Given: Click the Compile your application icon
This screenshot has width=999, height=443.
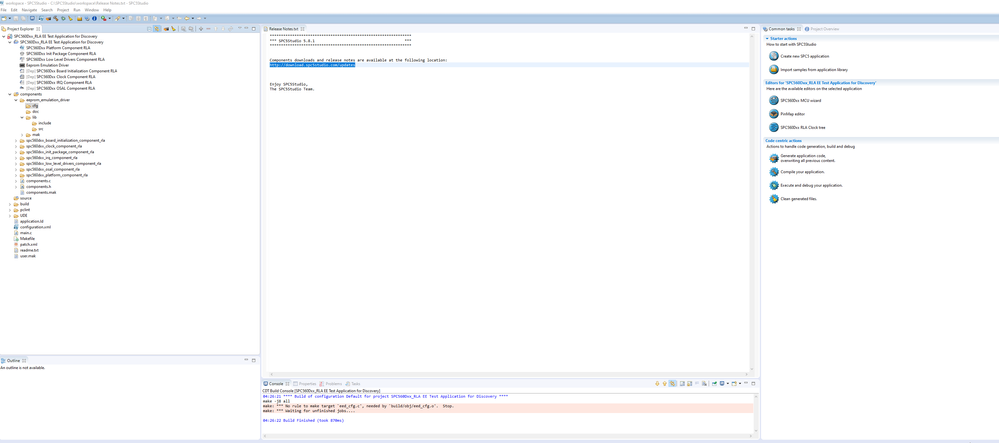Looking at the screenshot, I should point(773,172).
